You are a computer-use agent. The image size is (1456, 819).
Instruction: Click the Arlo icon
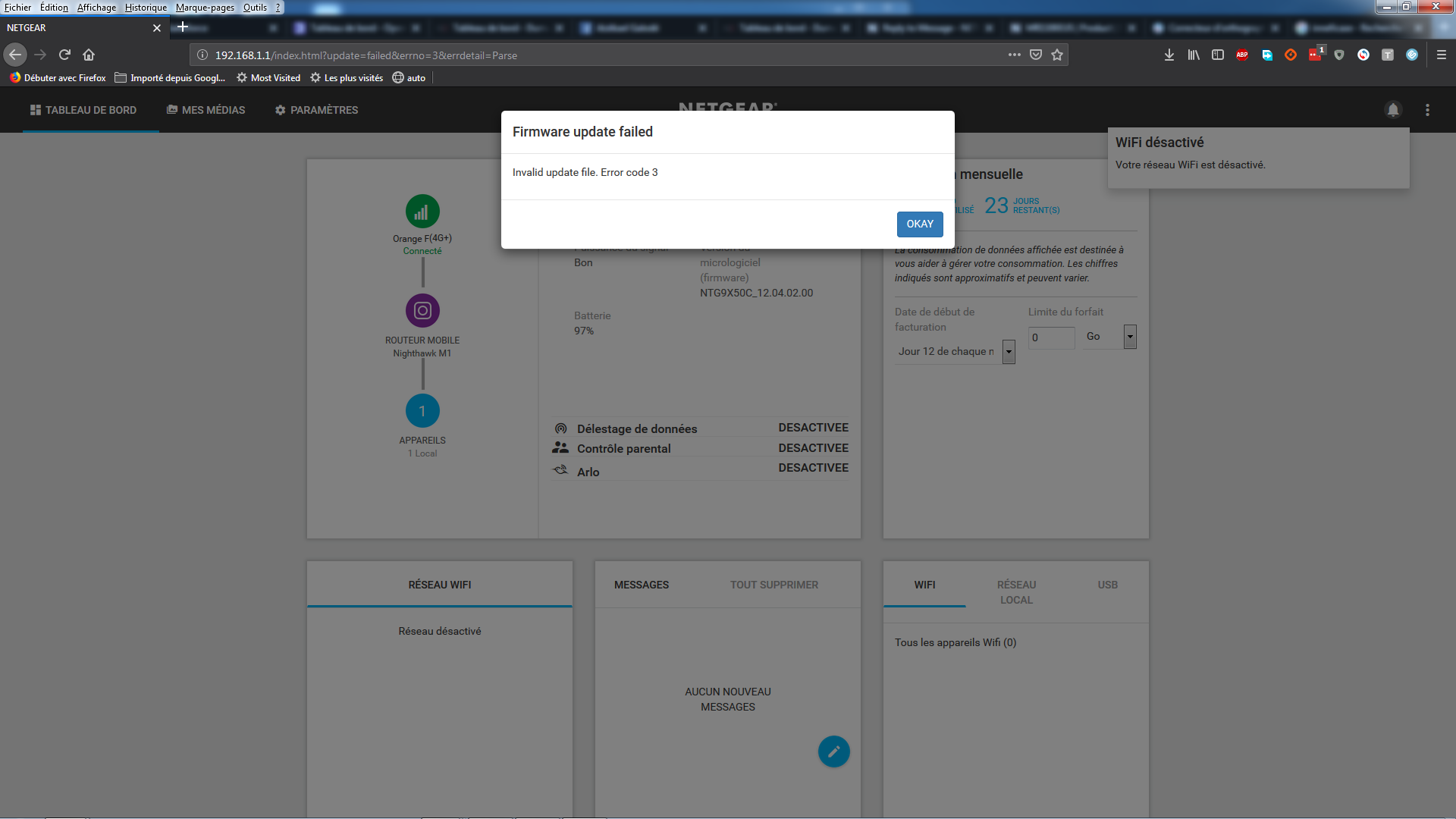(560, 470)
